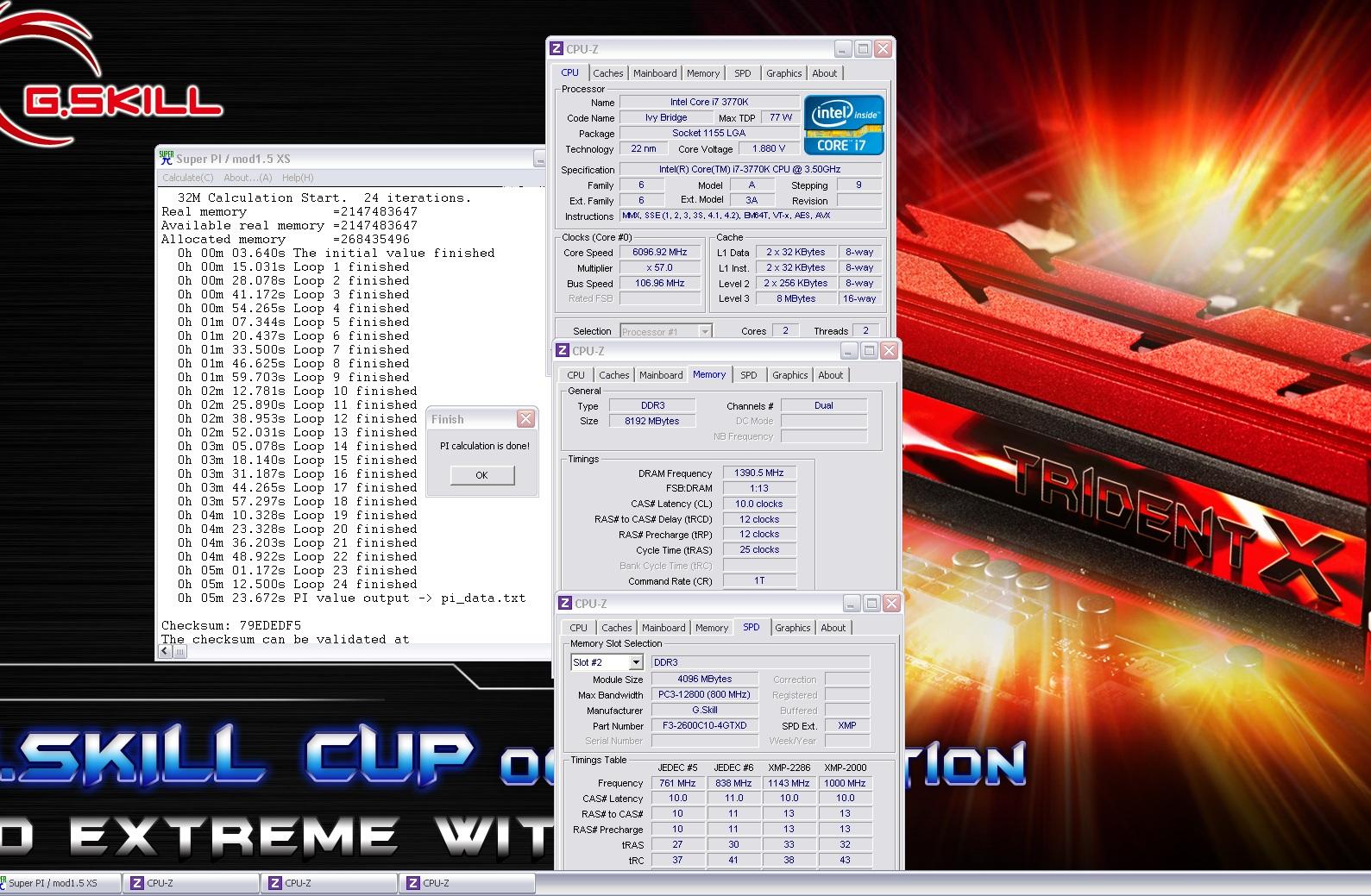Click the Bus Speed value 106.96 MHz

pos(660,283)
